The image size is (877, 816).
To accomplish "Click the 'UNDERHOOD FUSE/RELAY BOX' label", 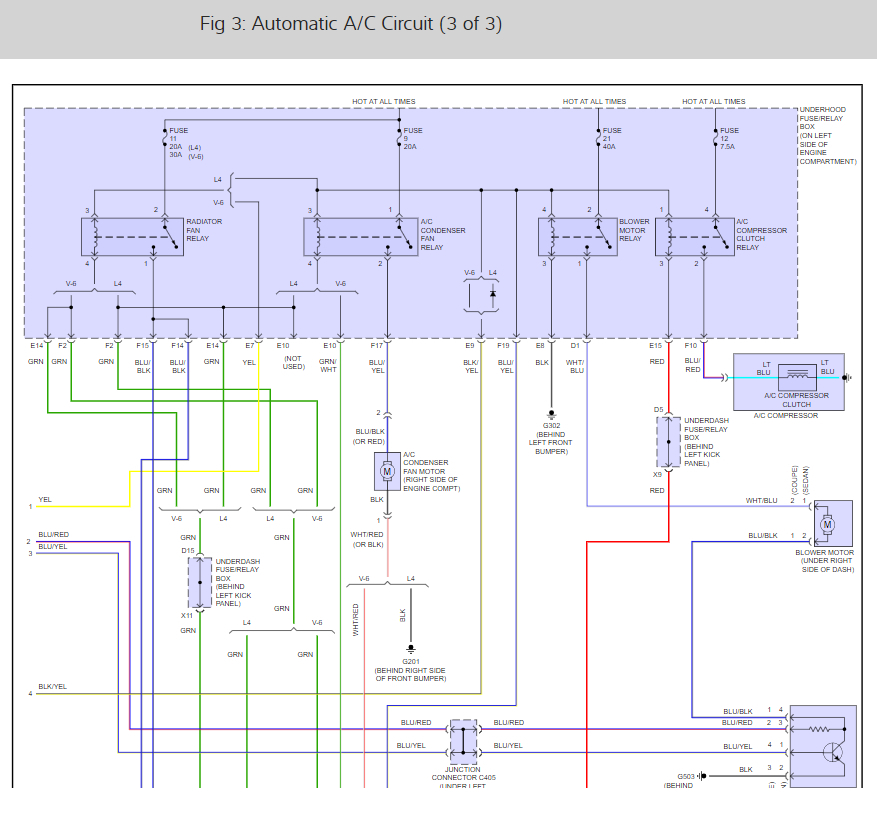I will pyautogui.click(x=828, y=135).
